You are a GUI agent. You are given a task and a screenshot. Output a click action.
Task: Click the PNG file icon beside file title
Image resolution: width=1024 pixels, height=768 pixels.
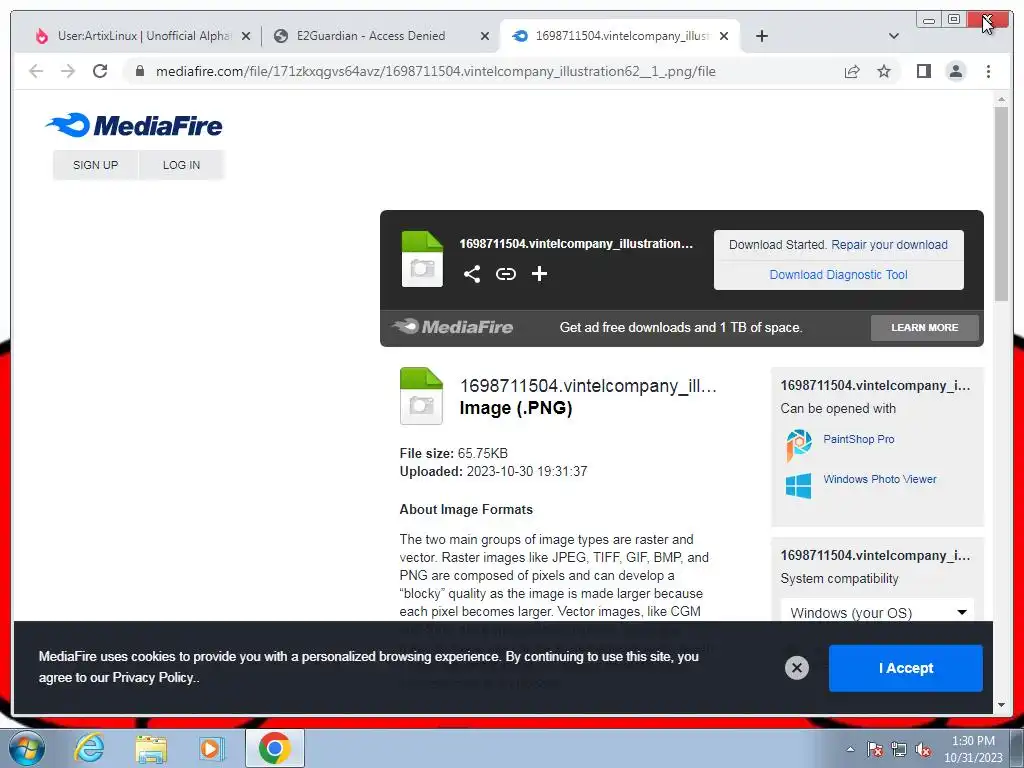421,396
